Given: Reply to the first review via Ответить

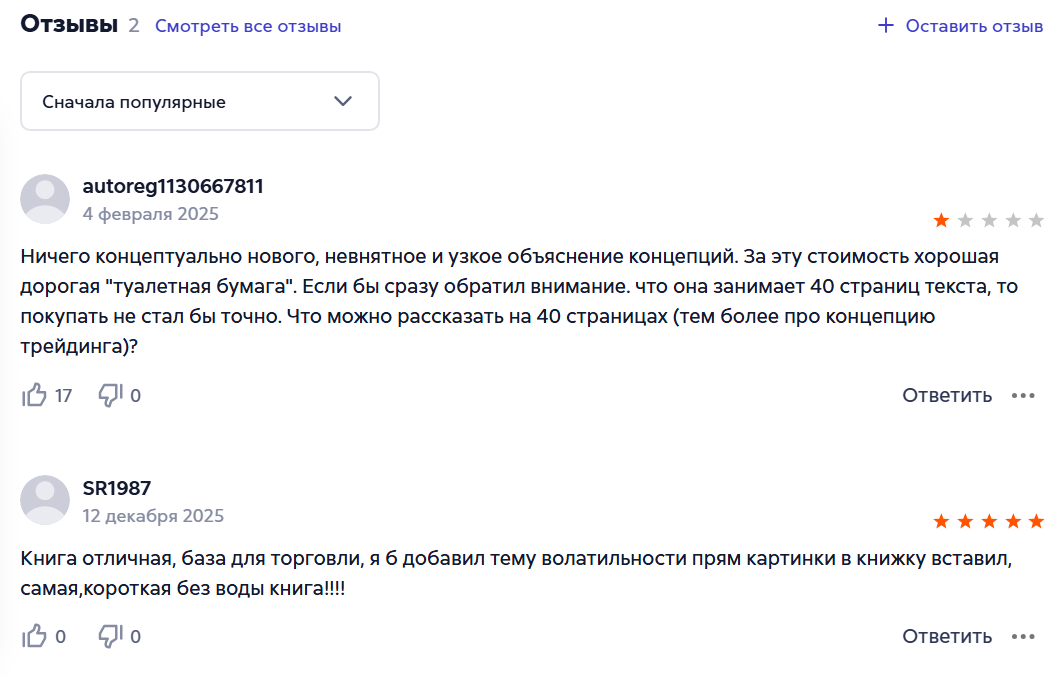Looking at the screenshot, I should point(947,395).
